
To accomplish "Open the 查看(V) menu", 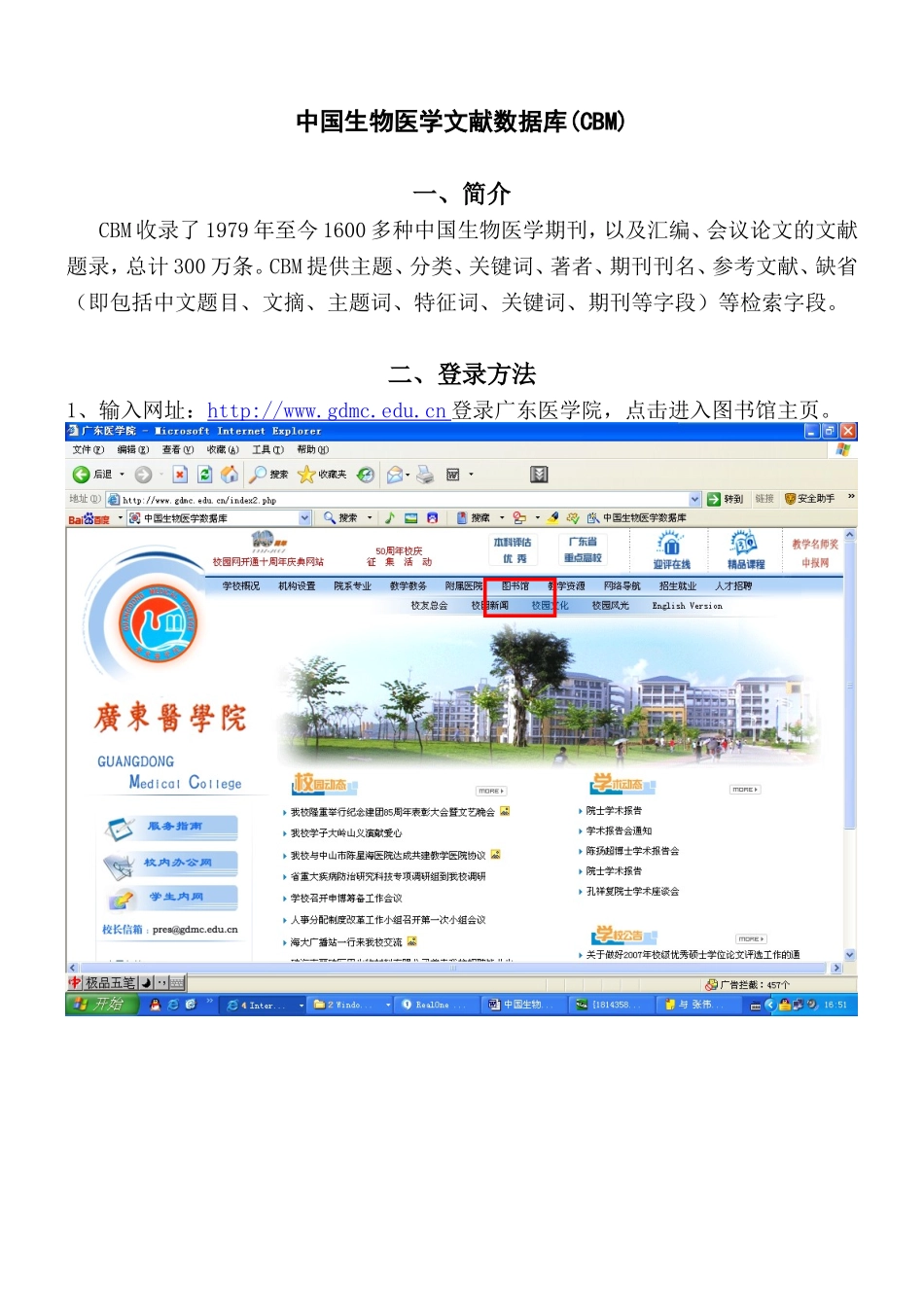I will (x=178, y=450).
